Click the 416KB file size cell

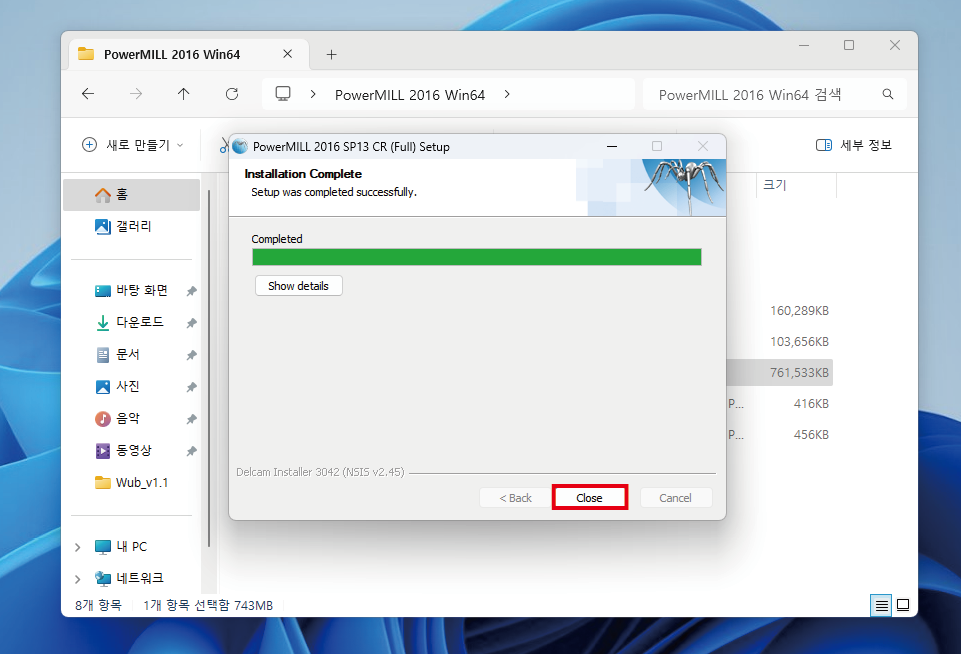[811, 403]
